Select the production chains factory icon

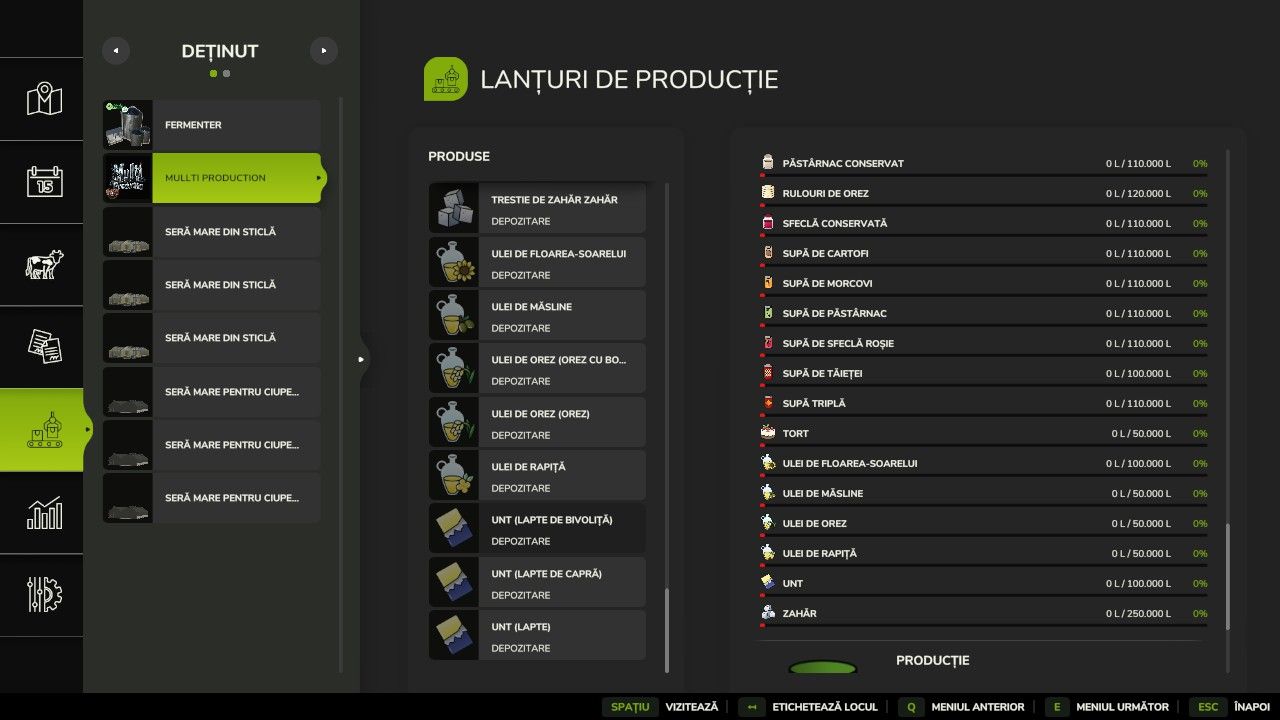[x=43, y=430]
